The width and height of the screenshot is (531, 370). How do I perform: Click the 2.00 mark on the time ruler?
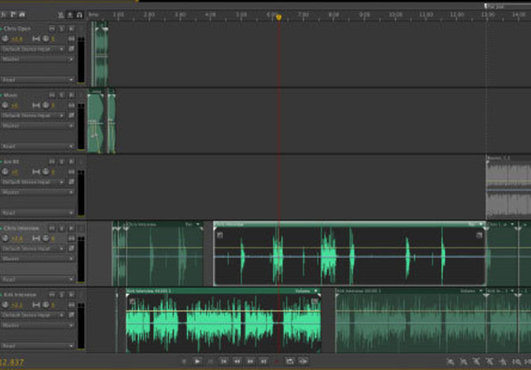pos(149,15)
